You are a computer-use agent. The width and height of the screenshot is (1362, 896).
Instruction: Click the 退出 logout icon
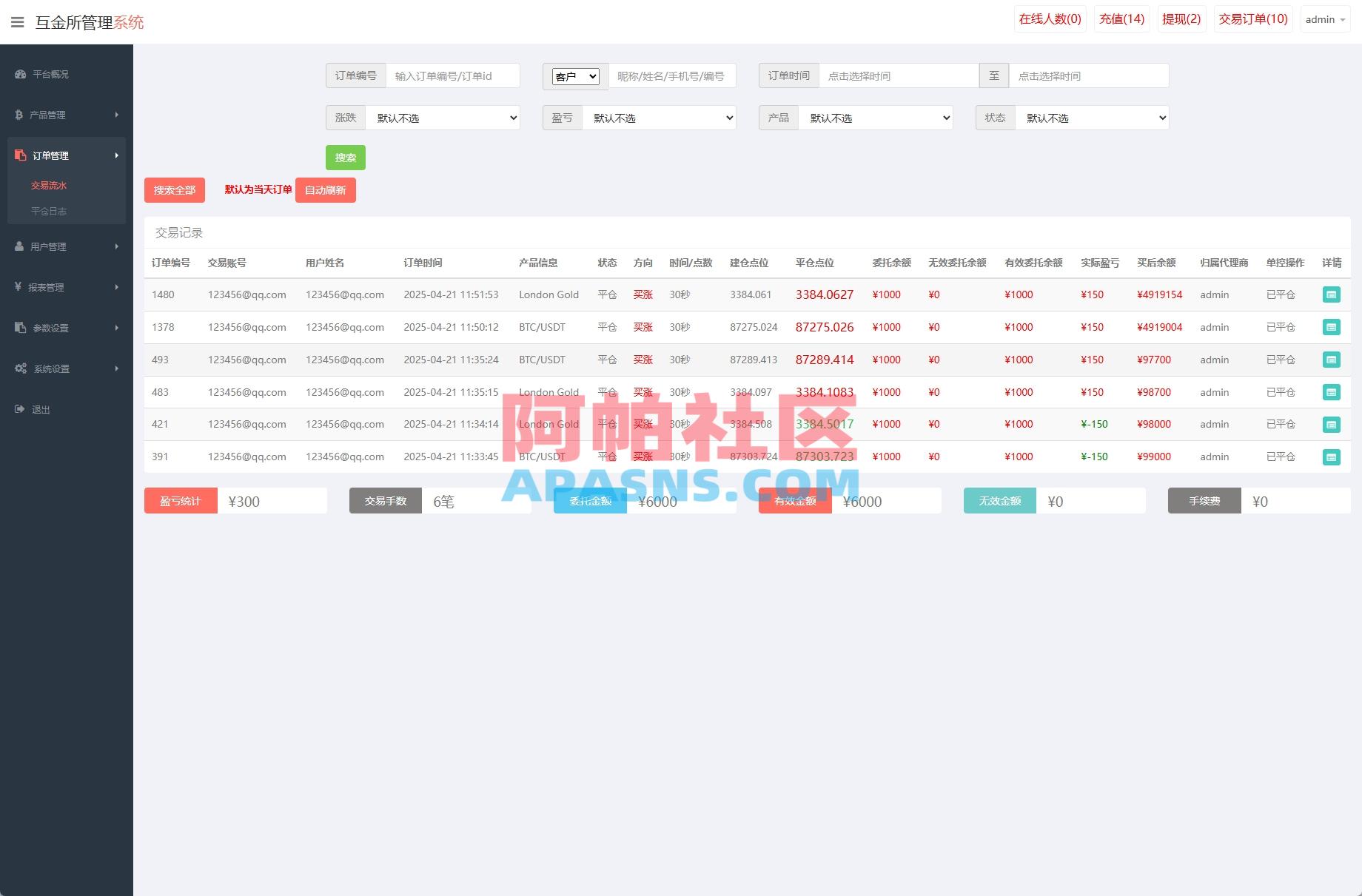[19, 409]
